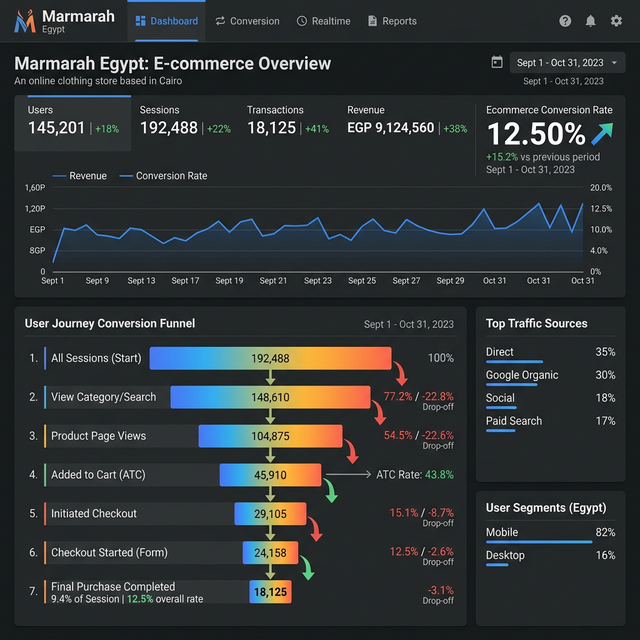
Task: Click the help question mark icon
Action: coord(565,21)
